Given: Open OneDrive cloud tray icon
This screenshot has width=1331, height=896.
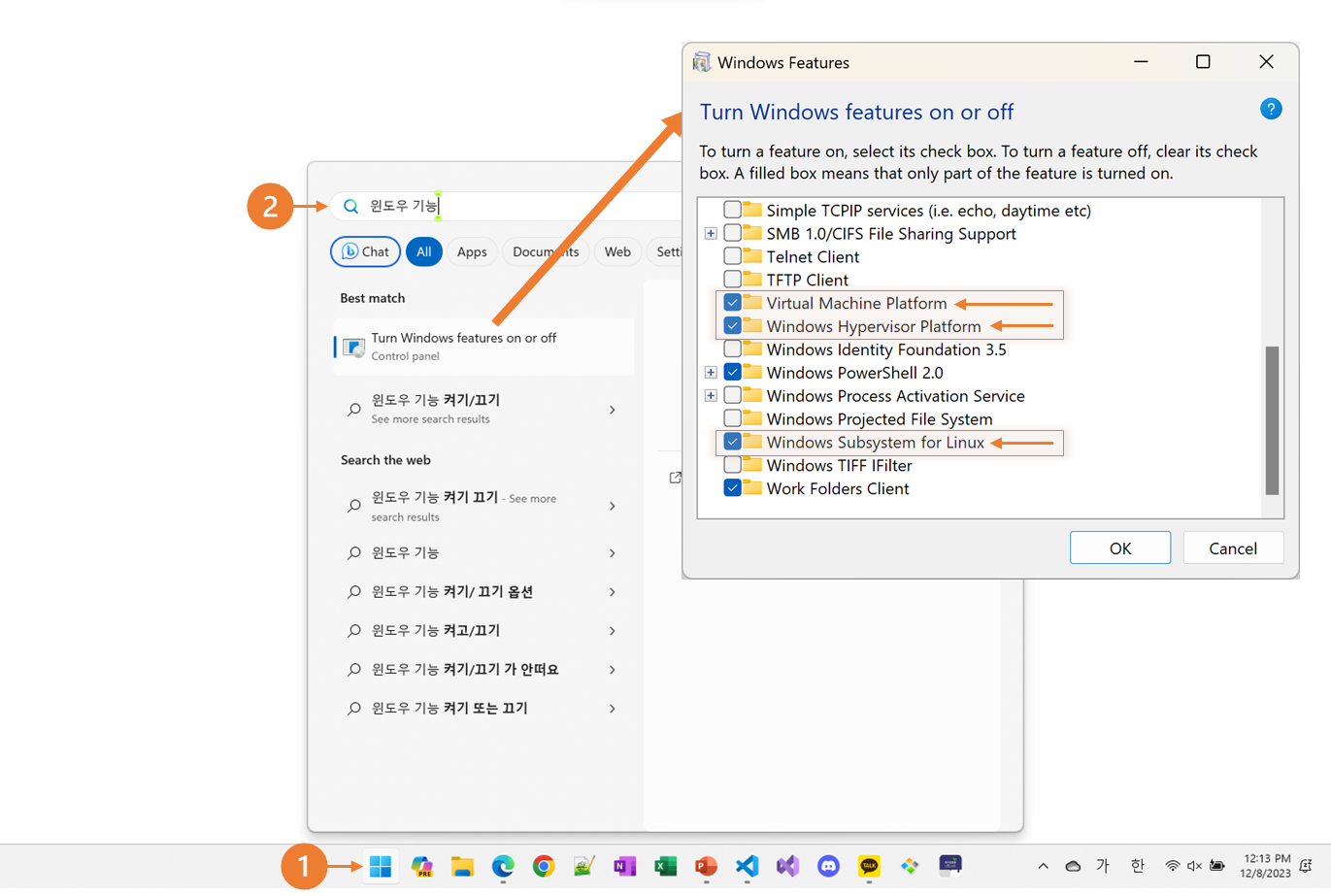Looking at the screenshot, I should (1073, 866).
